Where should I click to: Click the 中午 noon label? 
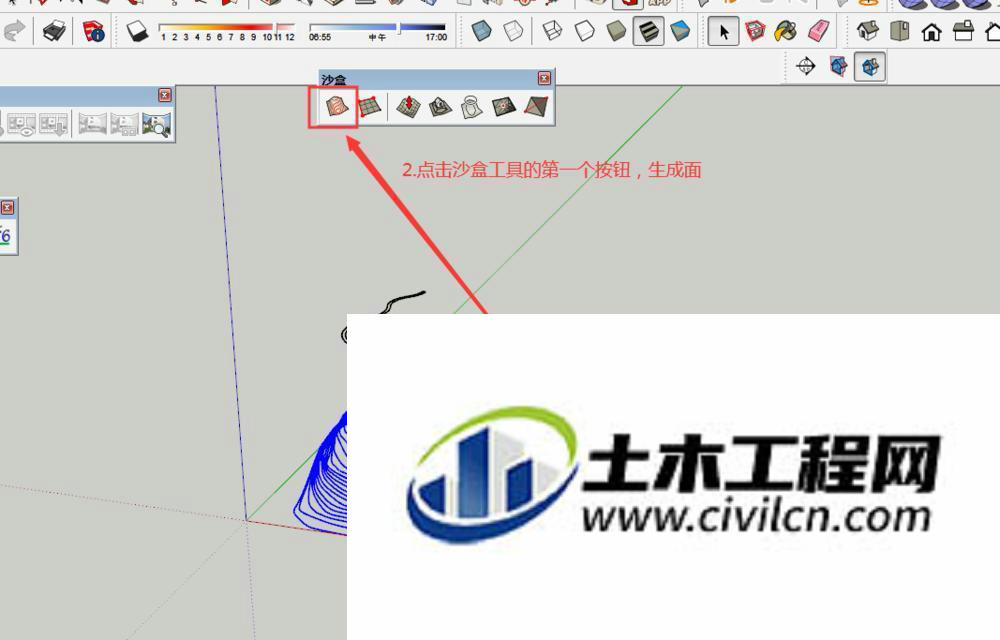point(378,38)
